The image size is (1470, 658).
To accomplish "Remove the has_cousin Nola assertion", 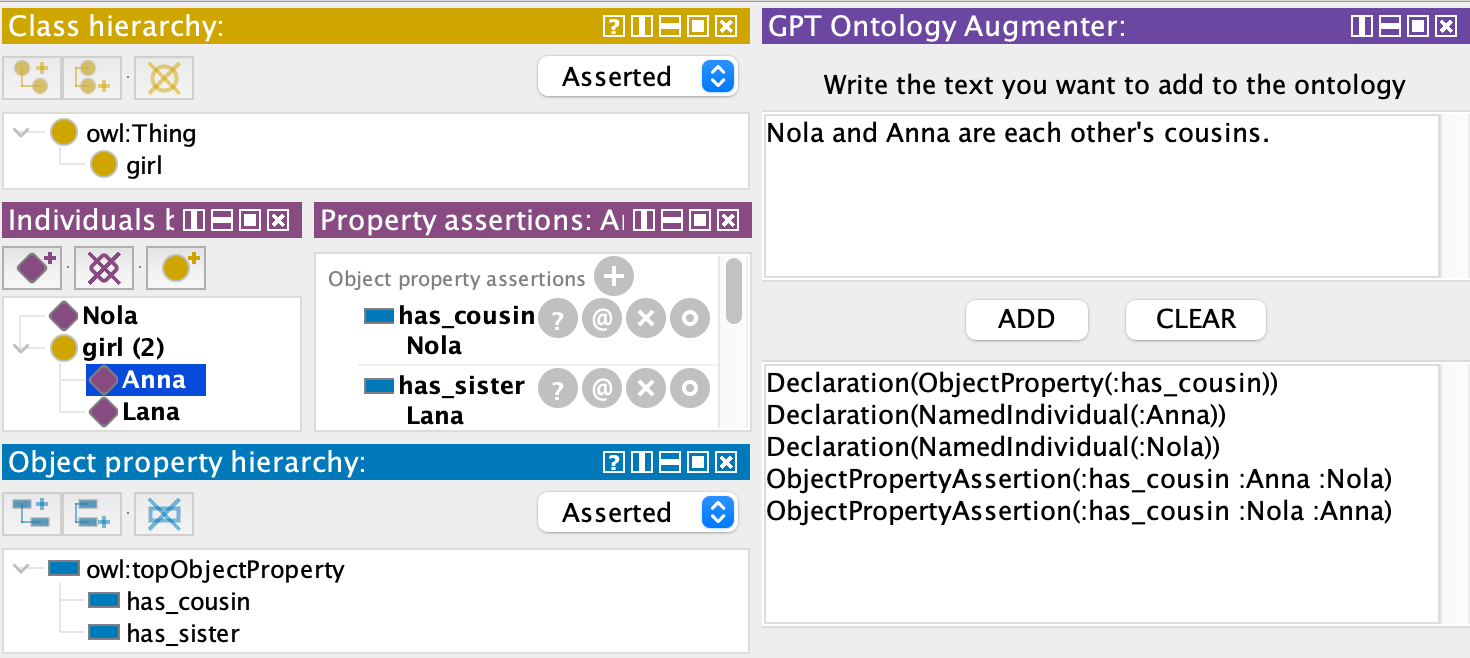I will pos(646,320).
